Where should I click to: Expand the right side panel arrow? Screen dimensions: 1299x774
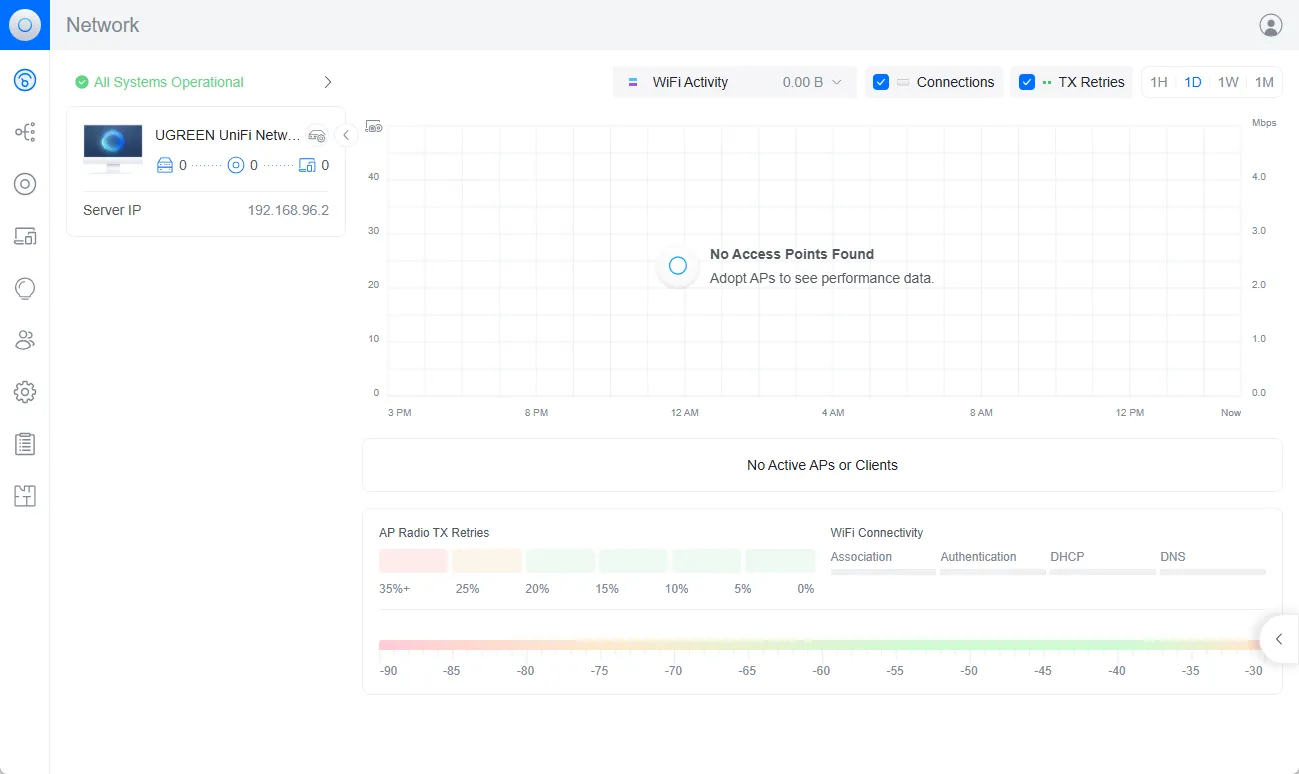tap(1279, 639)
